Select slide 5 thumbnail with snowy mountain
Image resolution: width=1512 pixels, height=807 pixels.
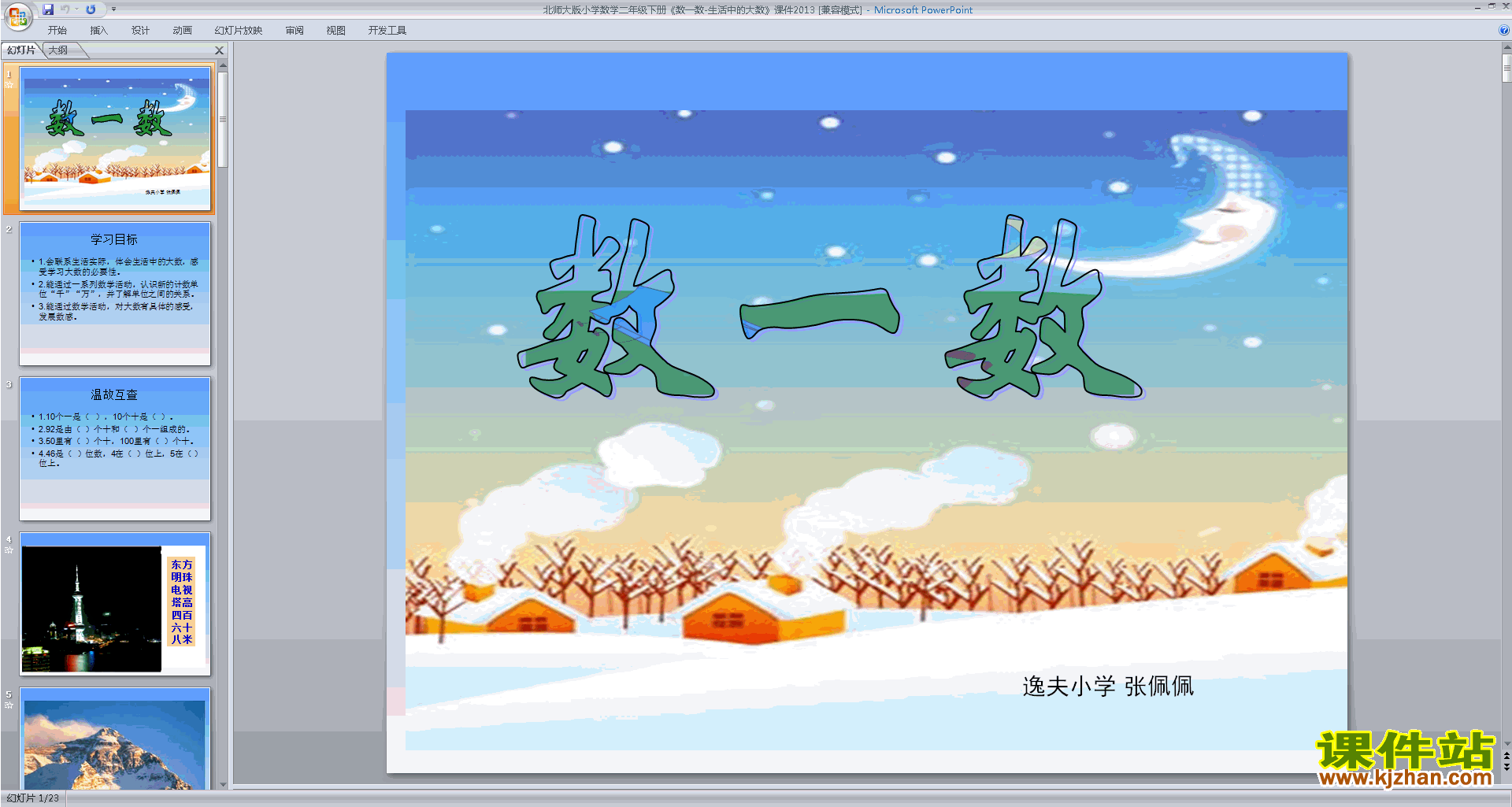coord(115,739)
